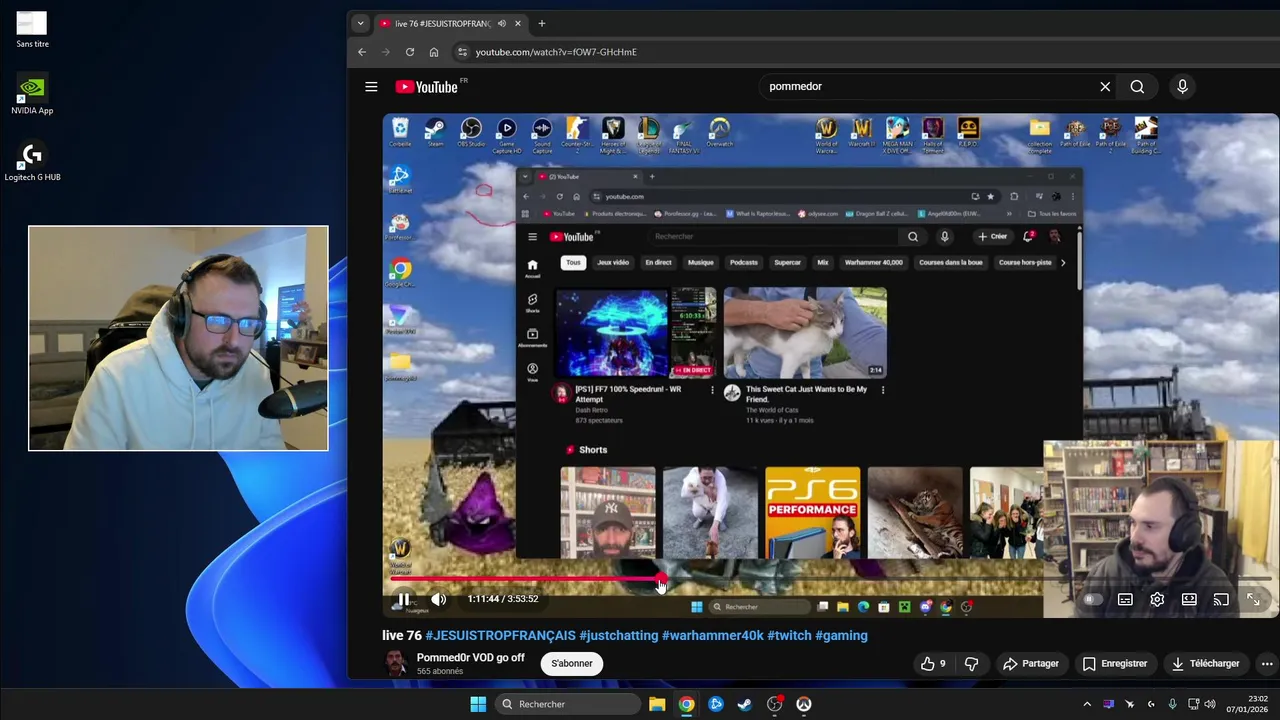Expand hidden system tray icons
Screen dimensions: 1280x720
pos(1087,704)
